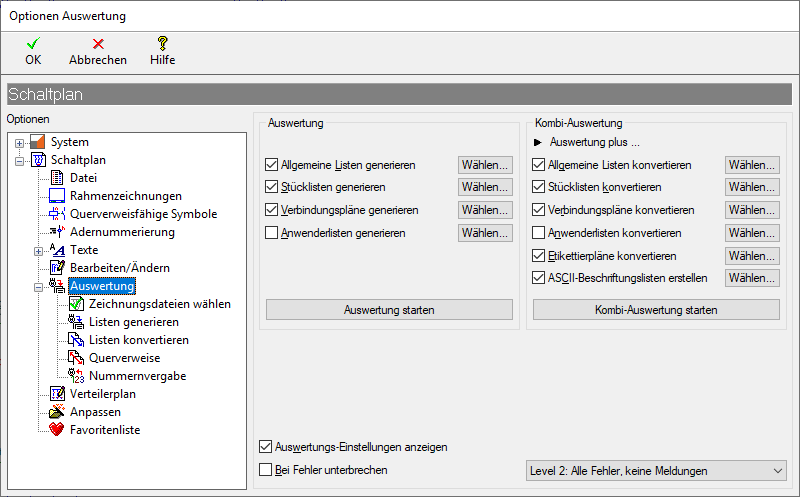Viewport: 800px width, 497px height.
Task: Click Wählen next to Etikettierpläne konvertieren
Action: point(752,256)
